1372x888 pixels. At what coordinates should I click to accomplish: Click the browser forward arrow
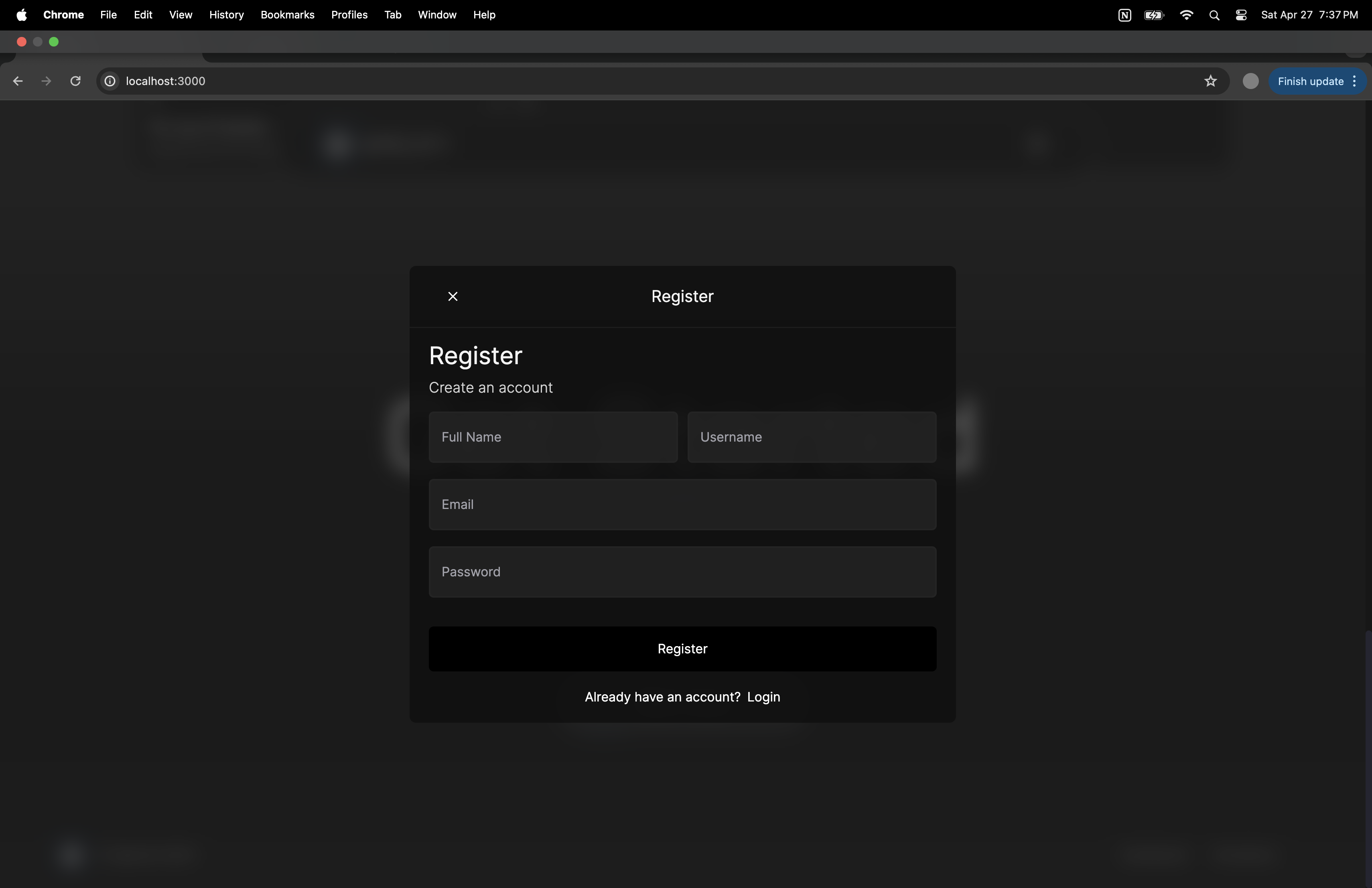[47, 81]
